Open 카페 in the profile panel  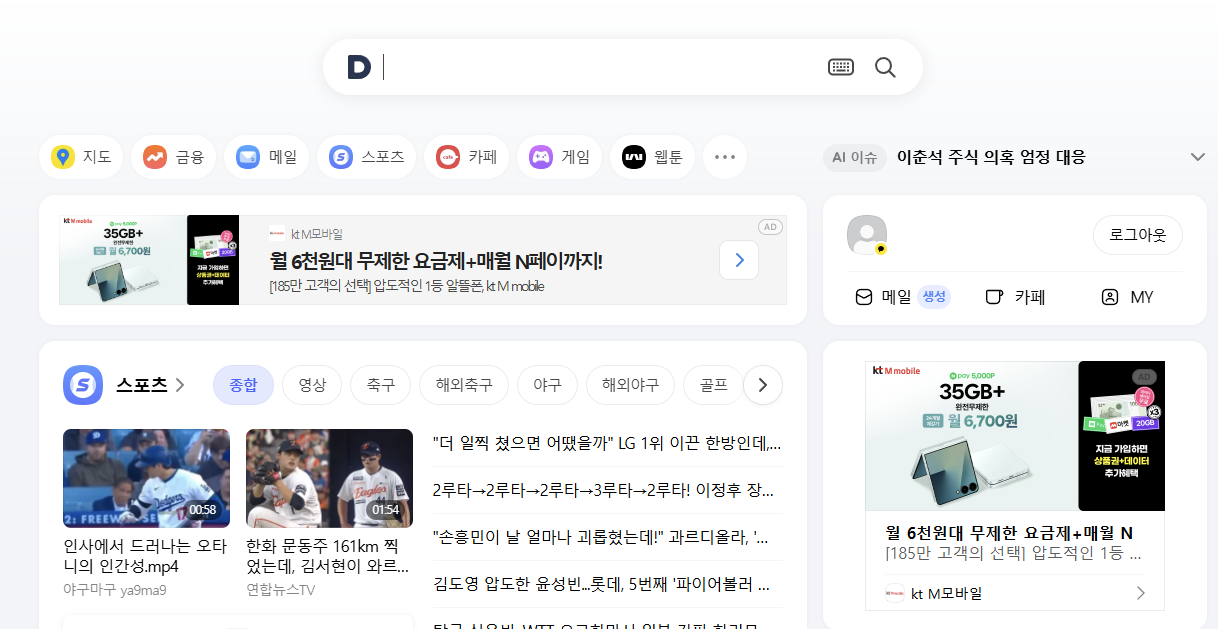click(x=1015, y=297)
